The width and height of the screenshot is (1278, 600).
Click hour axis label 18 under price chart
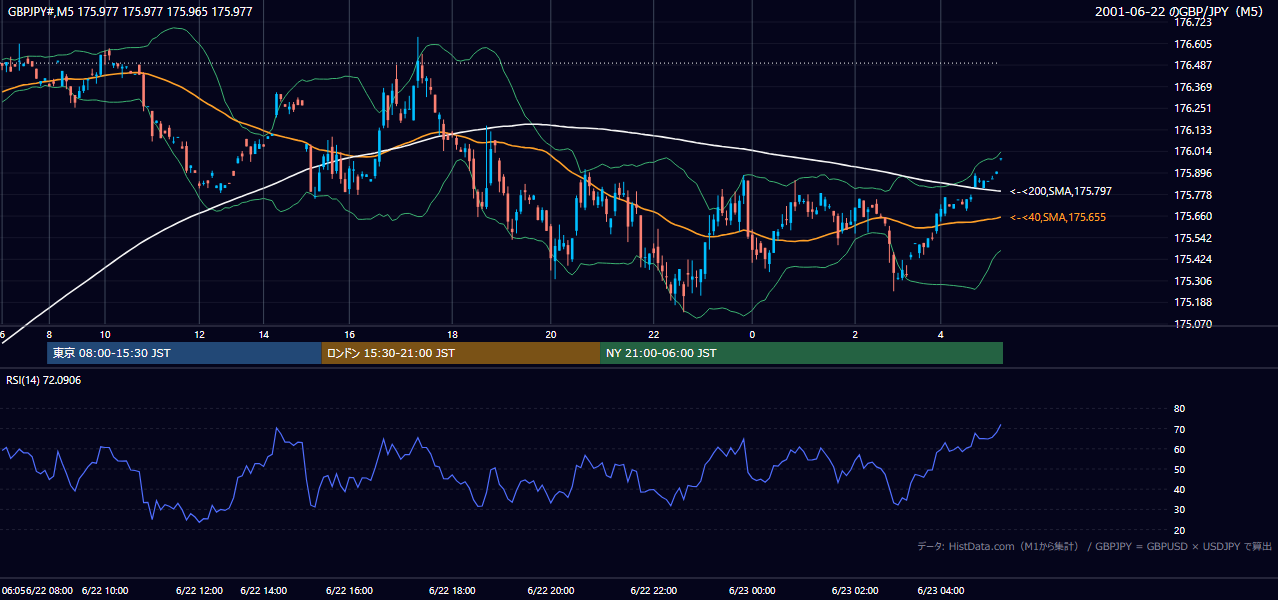point(453,334)
